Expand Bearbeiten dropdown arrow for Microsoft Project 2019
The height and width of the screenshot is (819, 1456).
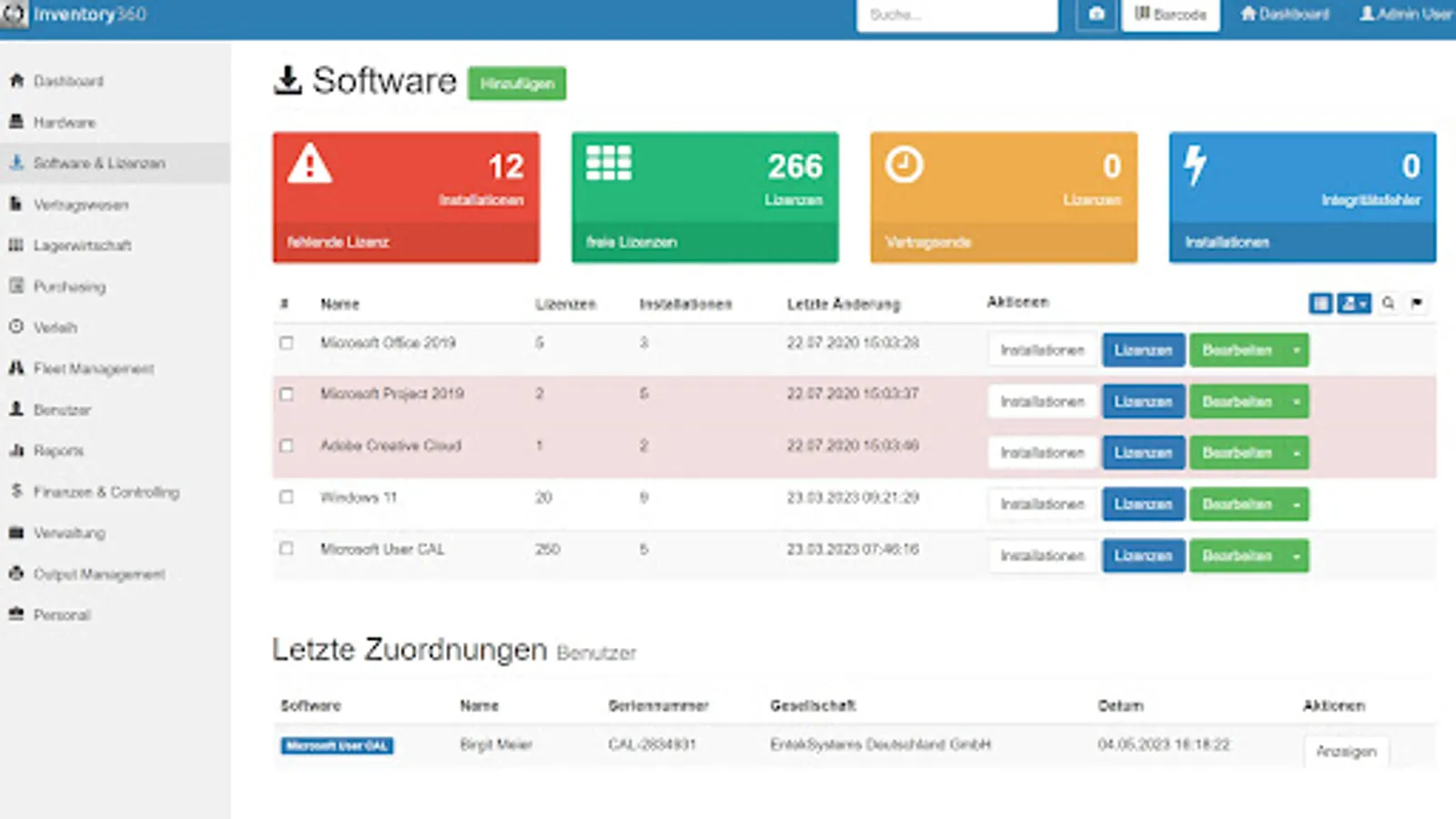1297,401
